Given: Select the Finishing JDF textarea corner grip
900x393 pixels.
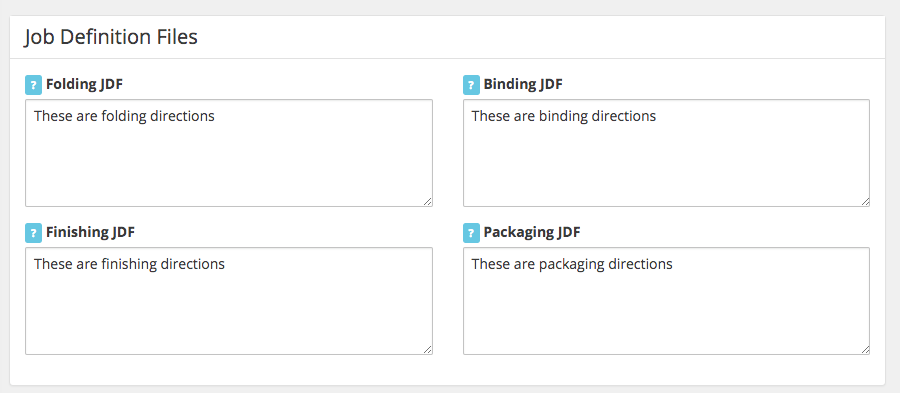Looking at the screenshot, I should coord(428,349).
